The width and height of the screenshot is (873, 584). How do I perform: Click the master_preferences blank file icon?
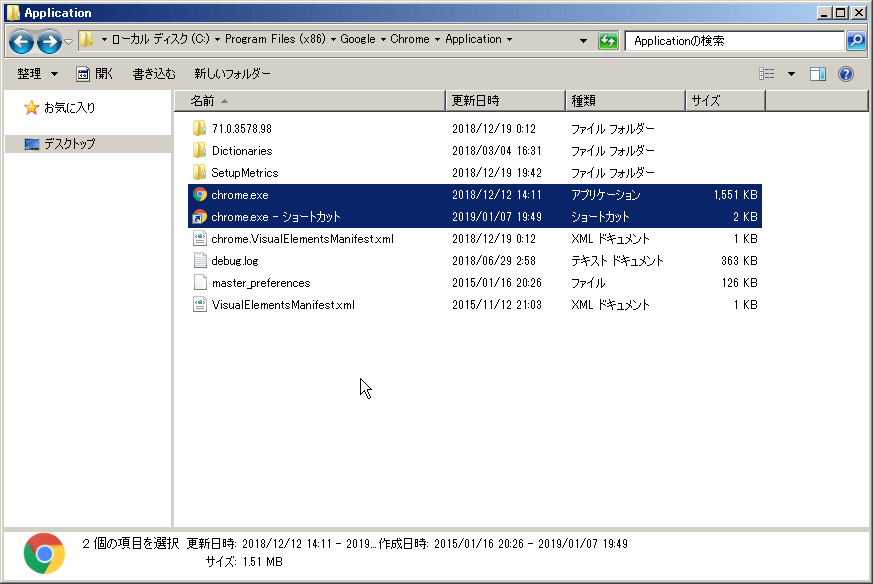(x=200, y=282)
